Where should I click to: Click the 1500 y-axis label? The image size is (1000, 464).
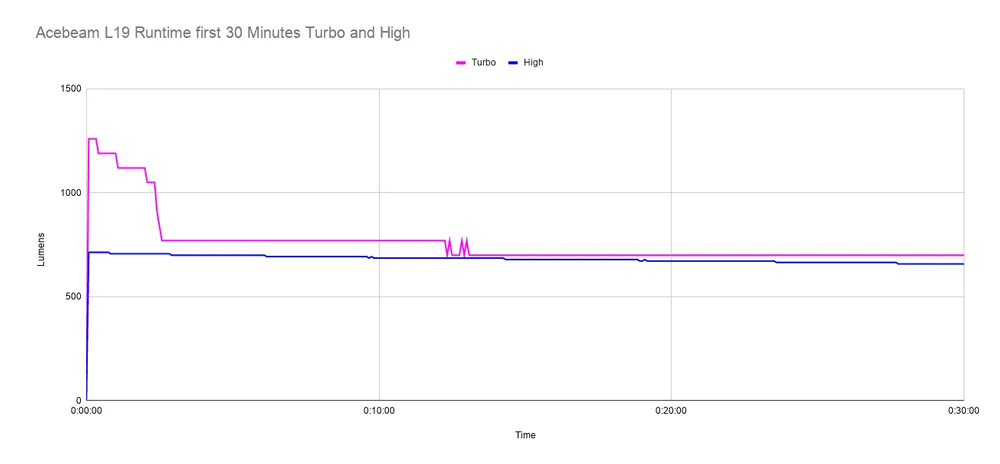(73, 89)
